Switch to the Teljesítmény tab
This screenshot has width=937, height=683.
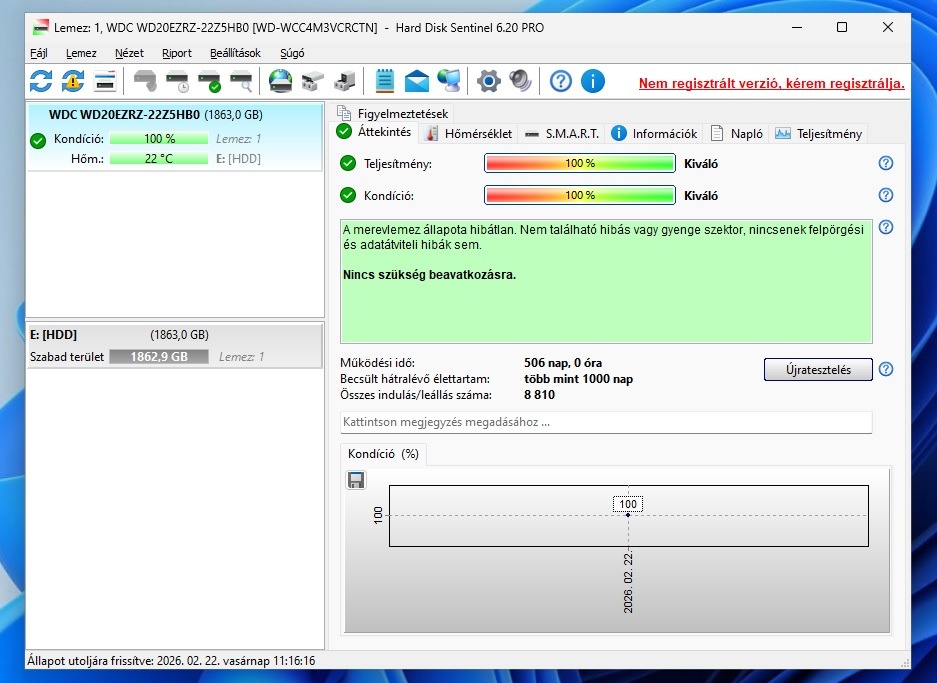pyautogui.click(x=818, y=134)
